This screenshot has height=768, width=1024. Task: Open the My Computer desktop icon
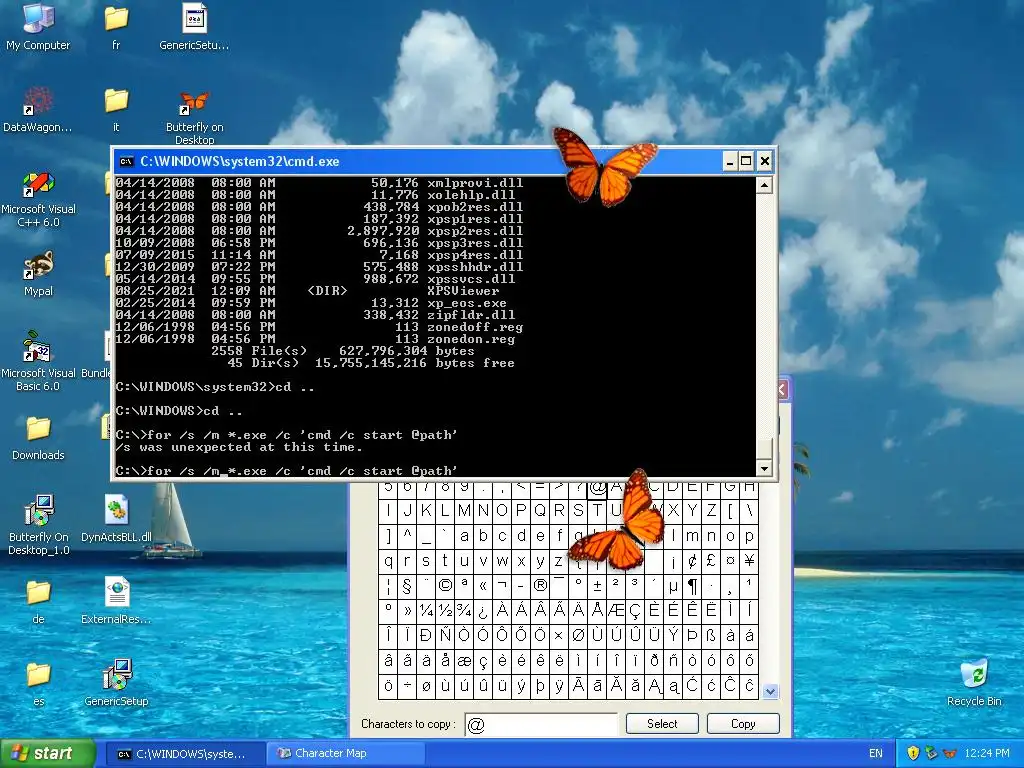point(38,26)
